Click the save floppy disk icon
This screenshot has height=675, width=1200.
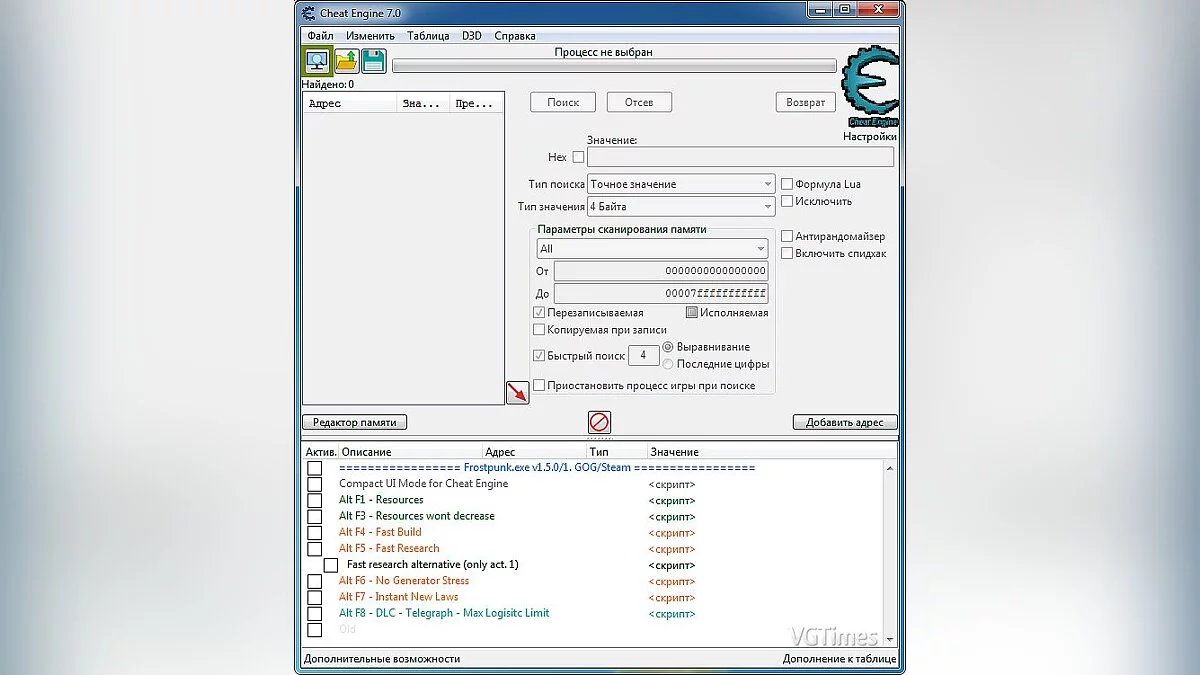tap(374, 61)
